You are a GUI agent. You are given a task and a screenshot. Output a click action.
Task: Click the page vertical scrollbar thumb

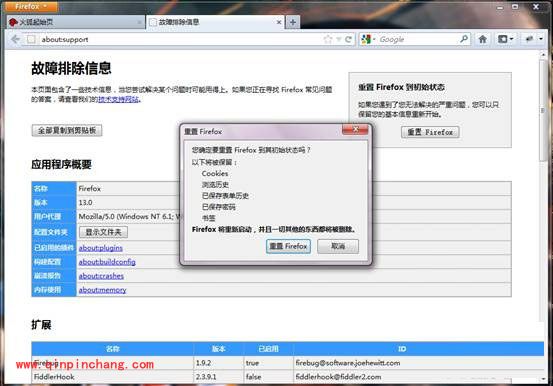[543, 110]
